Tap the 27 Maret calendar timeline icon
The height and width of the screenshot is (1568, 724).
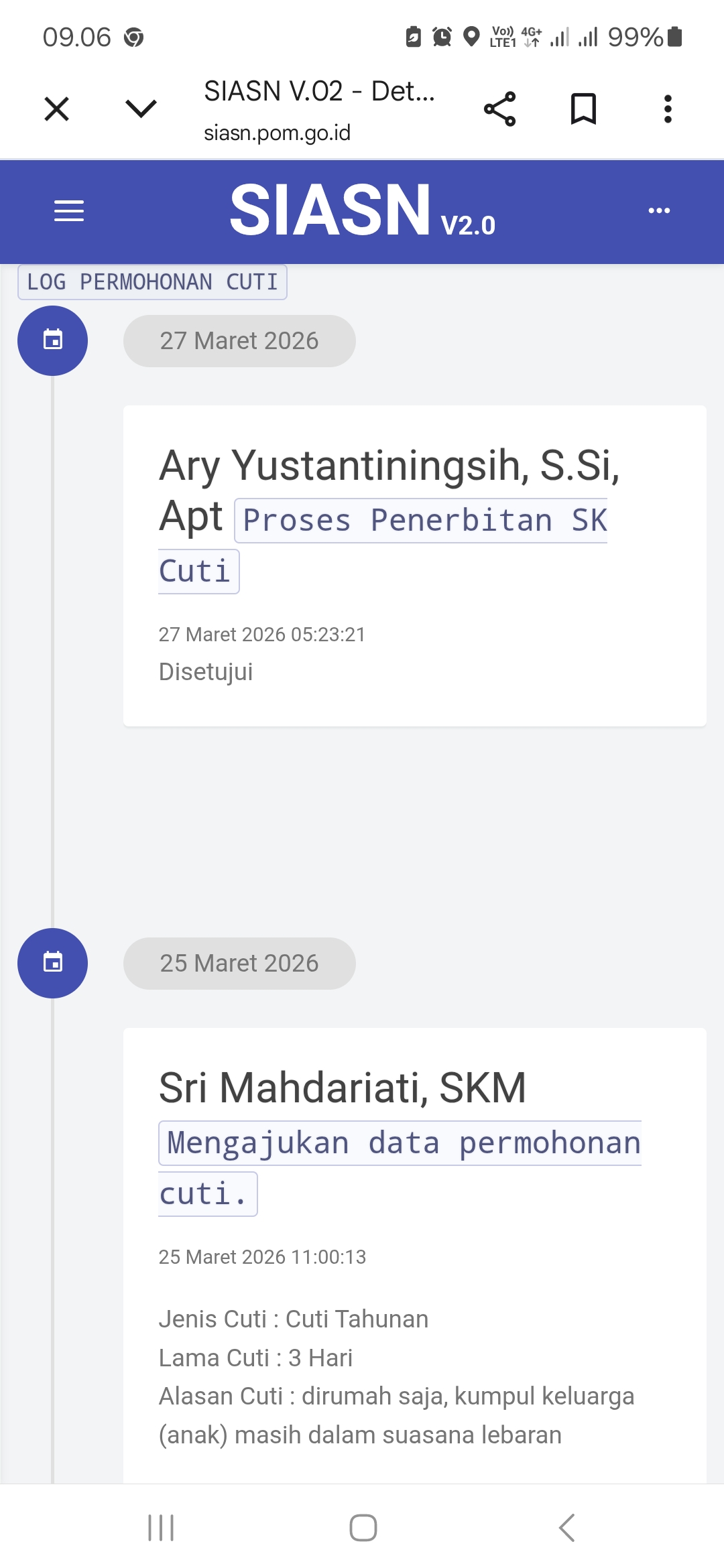[x=52, y=340]
